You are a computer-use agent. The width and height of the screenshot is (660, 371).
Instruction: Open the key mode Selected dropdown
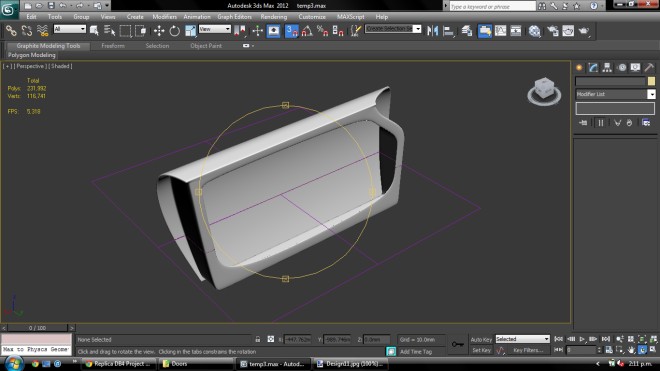(522, 339)
